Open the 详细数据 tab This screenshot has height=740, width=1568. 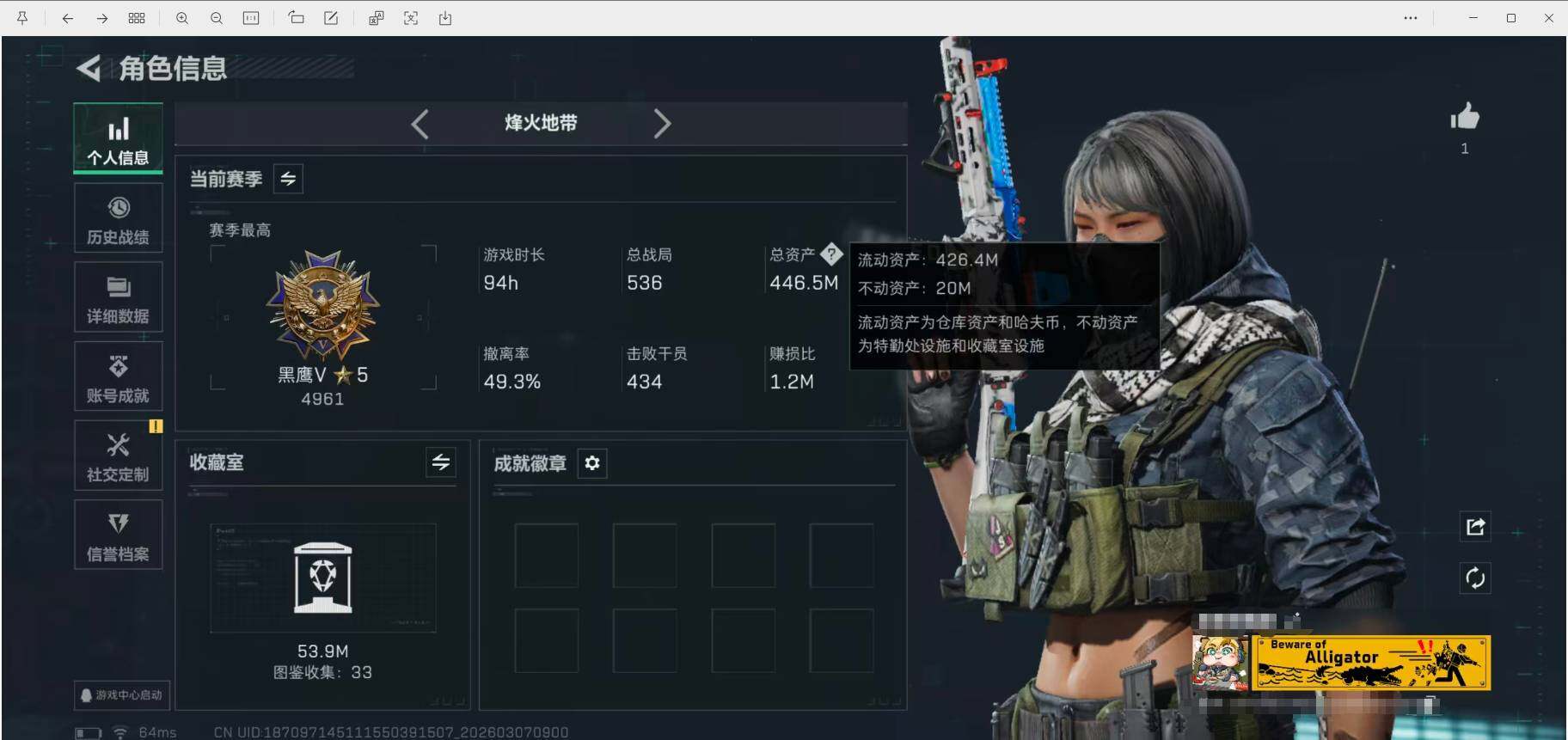coord(118,297)
